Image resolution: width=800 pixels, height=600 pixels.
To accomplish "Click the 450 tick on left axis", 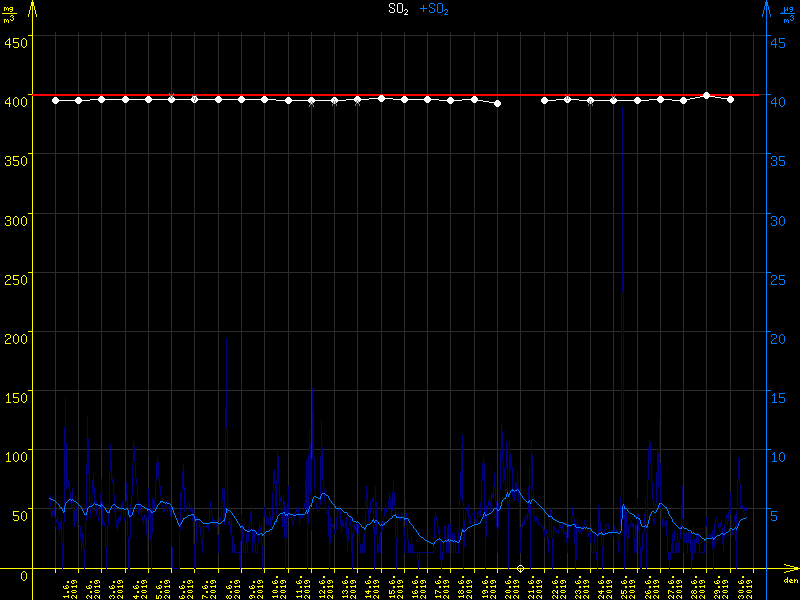I will tap(16, 41).
